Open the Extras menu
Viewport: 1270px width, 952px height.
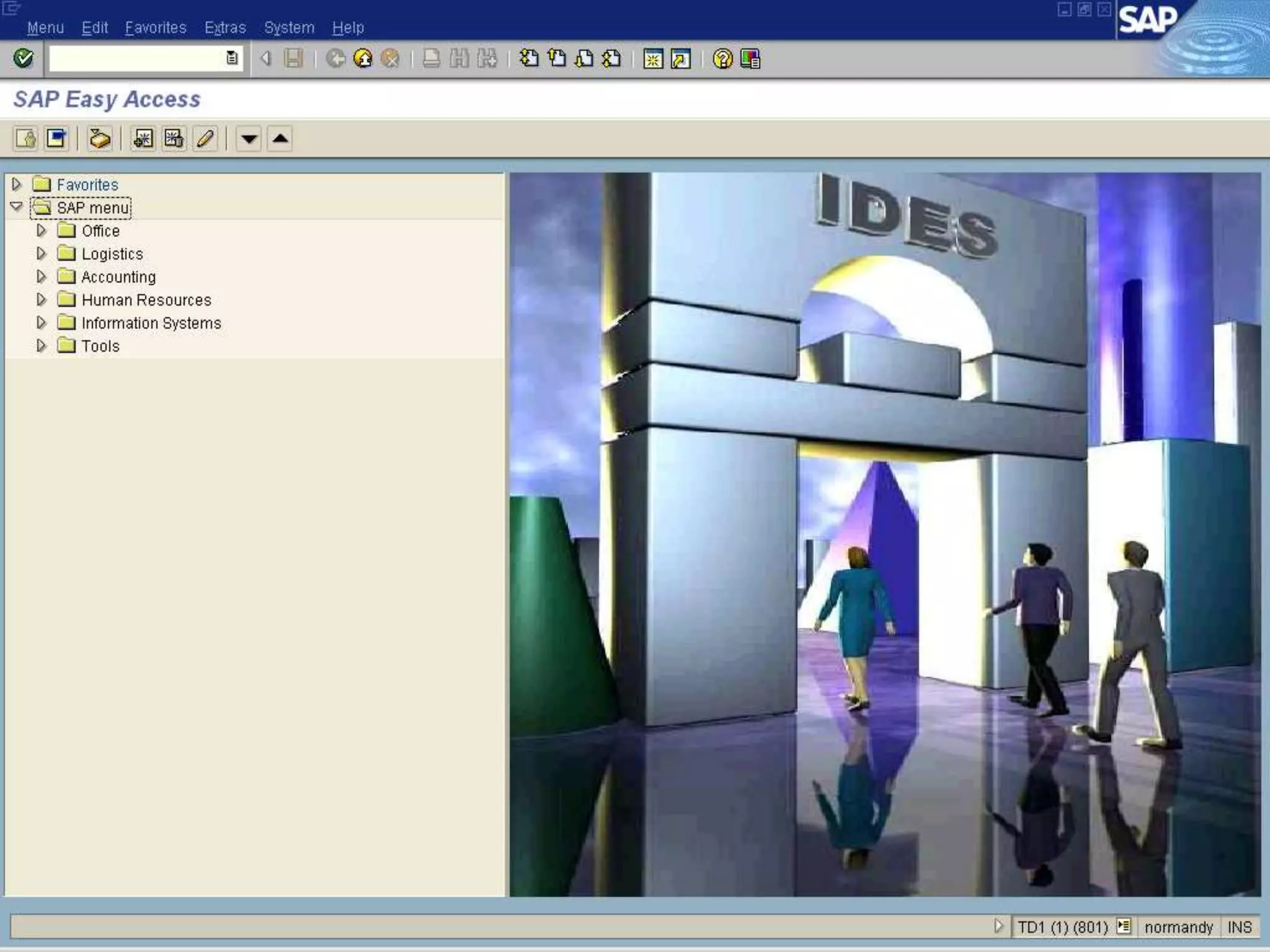(225, 28)
